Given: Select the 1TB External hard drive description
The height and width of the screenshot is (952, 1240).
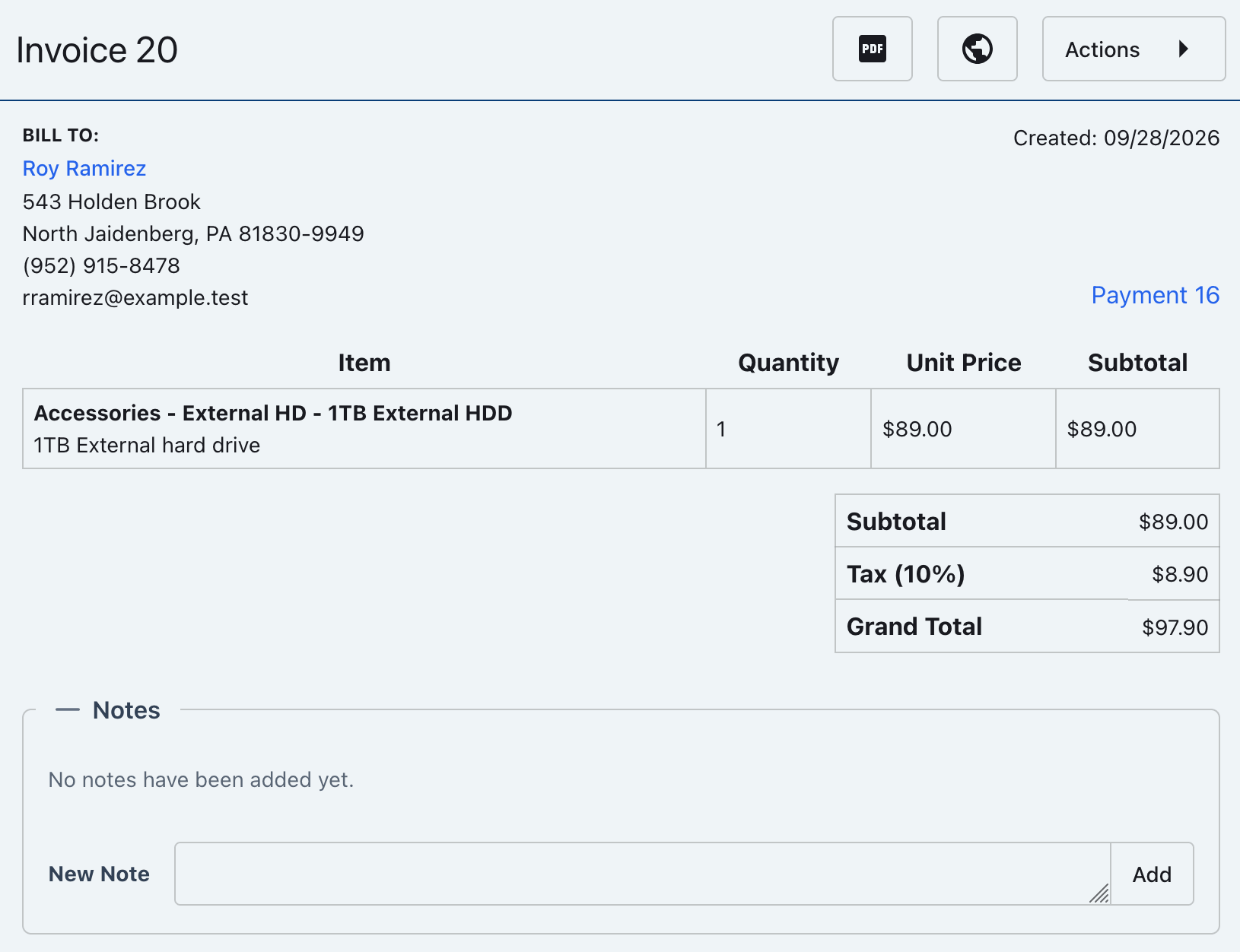Looking at the screenshot, I should coord(147,445).
